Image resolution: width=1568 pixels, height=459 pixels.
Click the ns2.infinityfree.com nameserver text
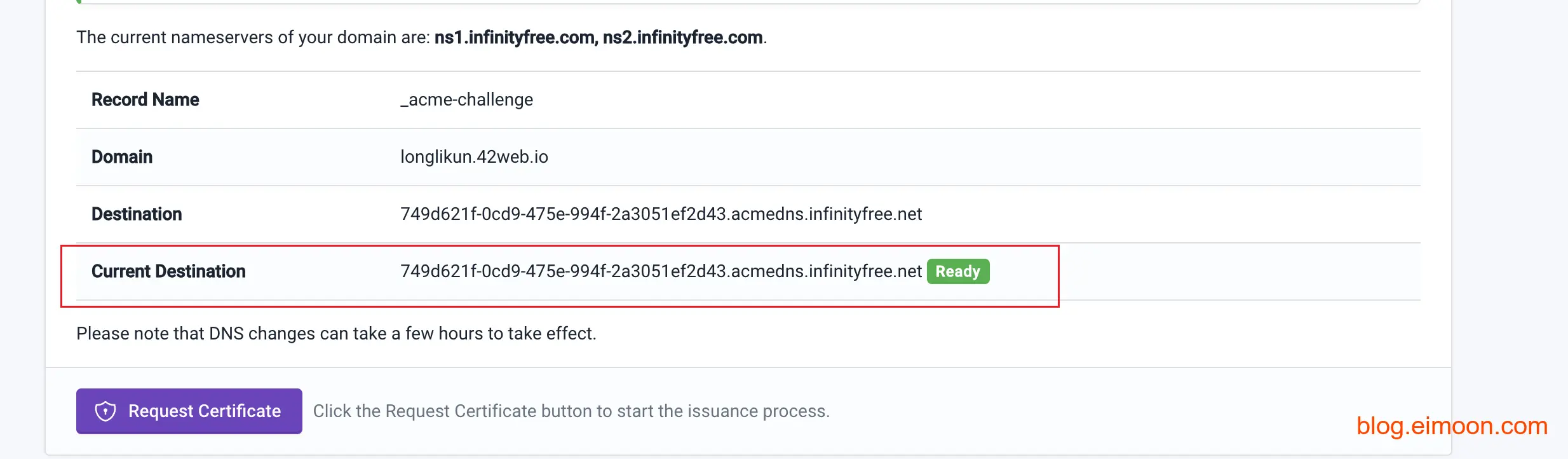683,38
